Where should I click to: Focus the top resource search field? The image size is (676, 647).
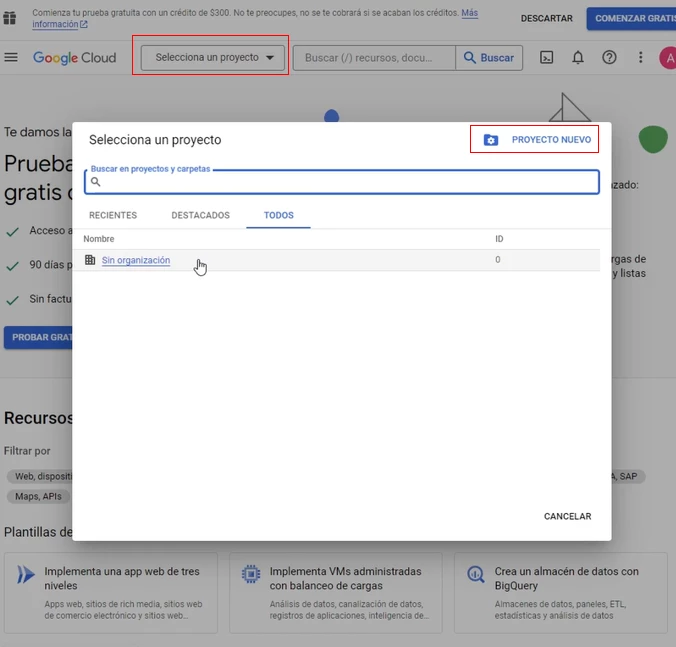(x=374, y=58)
